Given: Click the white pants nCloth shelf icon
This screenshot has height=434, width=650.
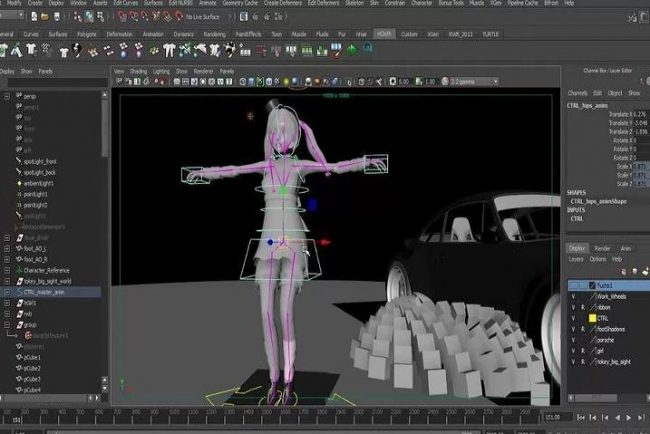Looking at the screenshot, I should [169, 50].
